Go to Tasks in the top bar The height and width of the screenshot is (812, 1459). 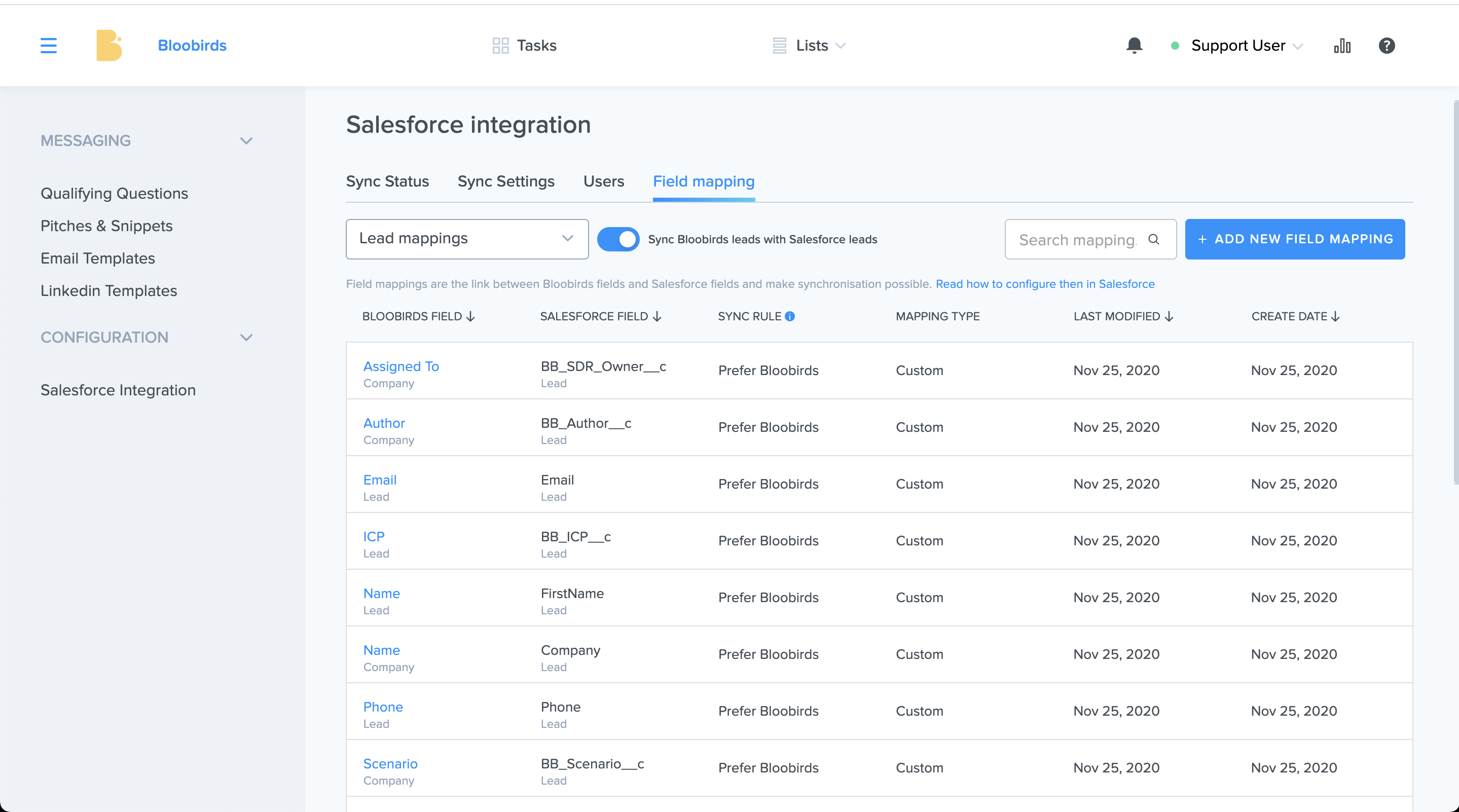pos(536,45)
